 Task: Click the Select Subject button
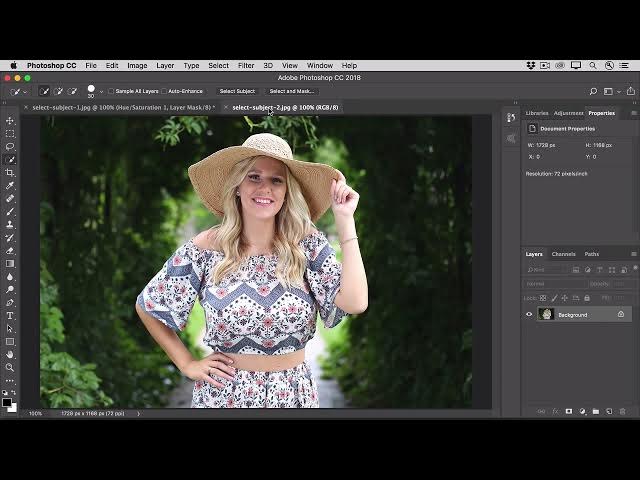coord(237,91)
